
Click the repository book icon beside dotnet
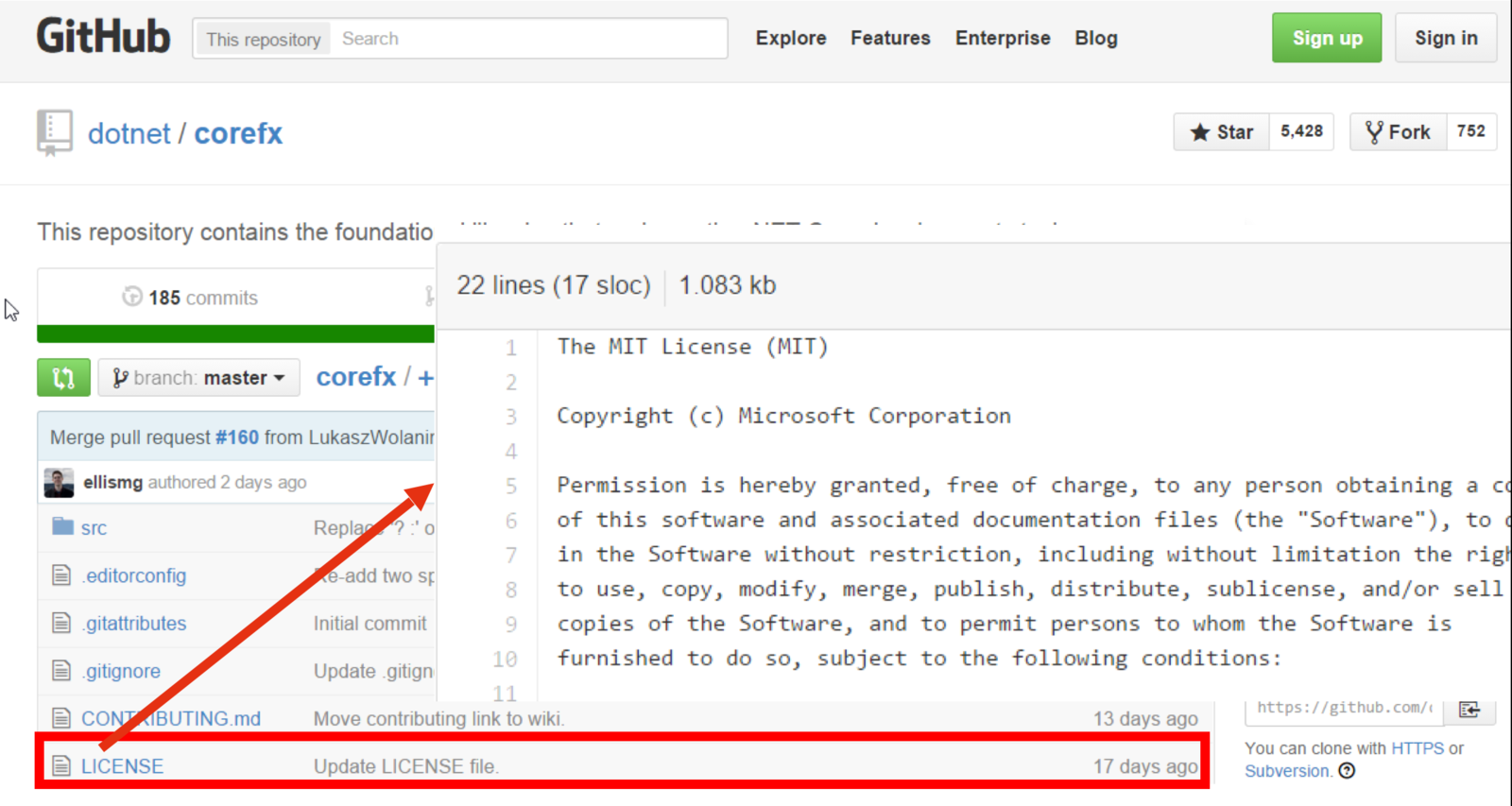[55, 132]
